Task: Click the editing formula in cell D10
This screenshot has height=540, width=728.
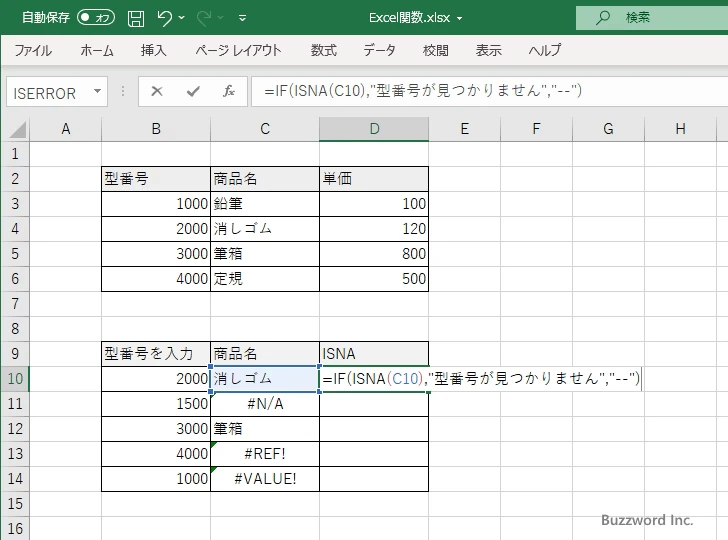Action: [x=481, y=379]
